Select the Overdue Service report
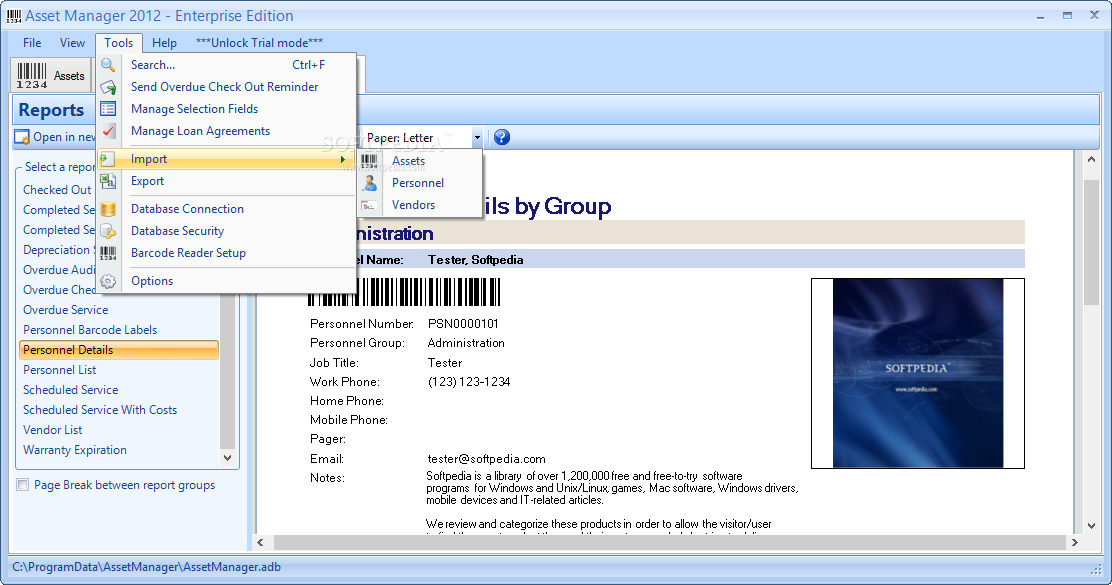This screenshot has width=1112, height=585. [x=65, y=310]
